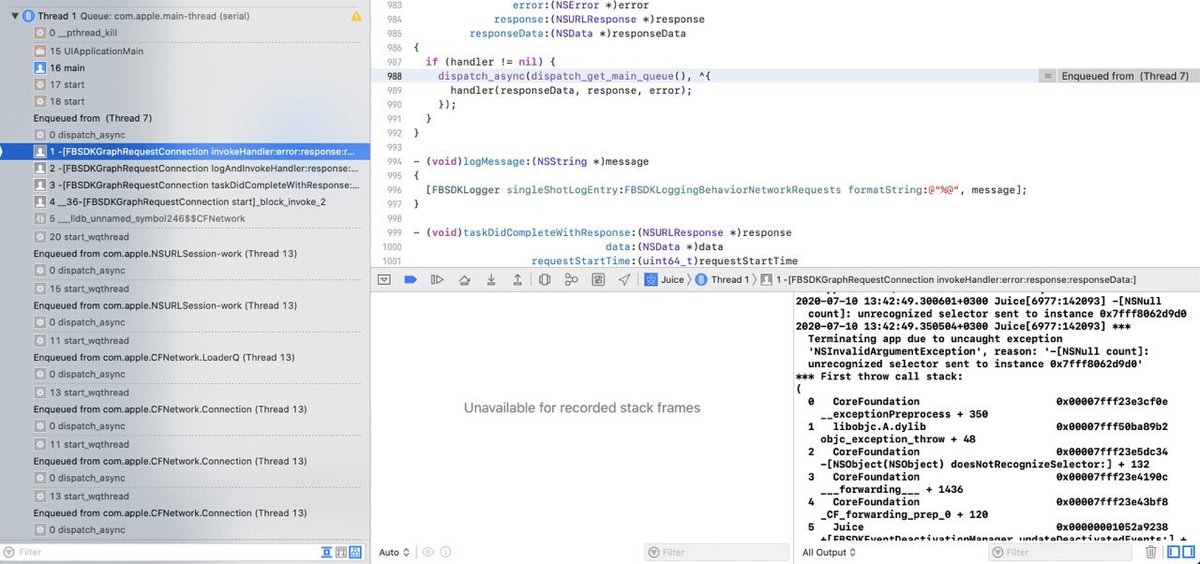Select frame 1 invokeHandler:error:response
This screenshot has width=1200, height=564.
click(x=185, y=151)
